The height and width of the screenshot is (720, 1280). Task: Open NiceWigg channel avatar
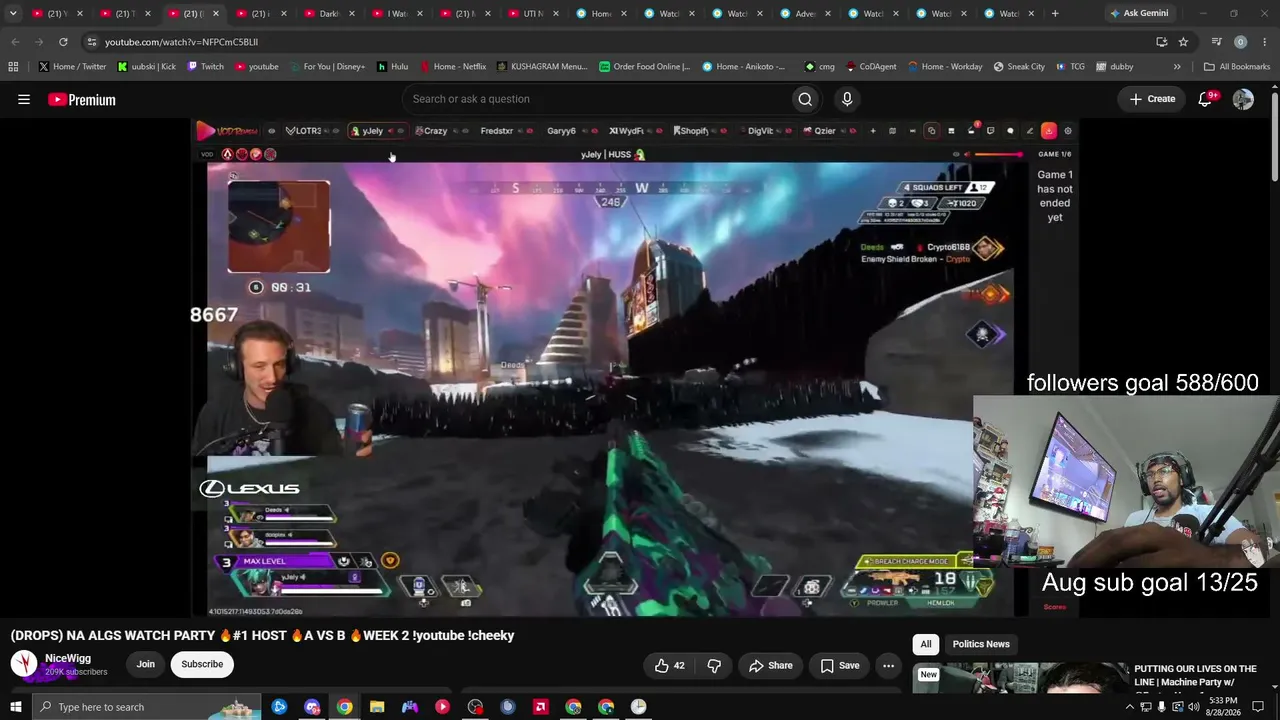(x=24, y=664)
